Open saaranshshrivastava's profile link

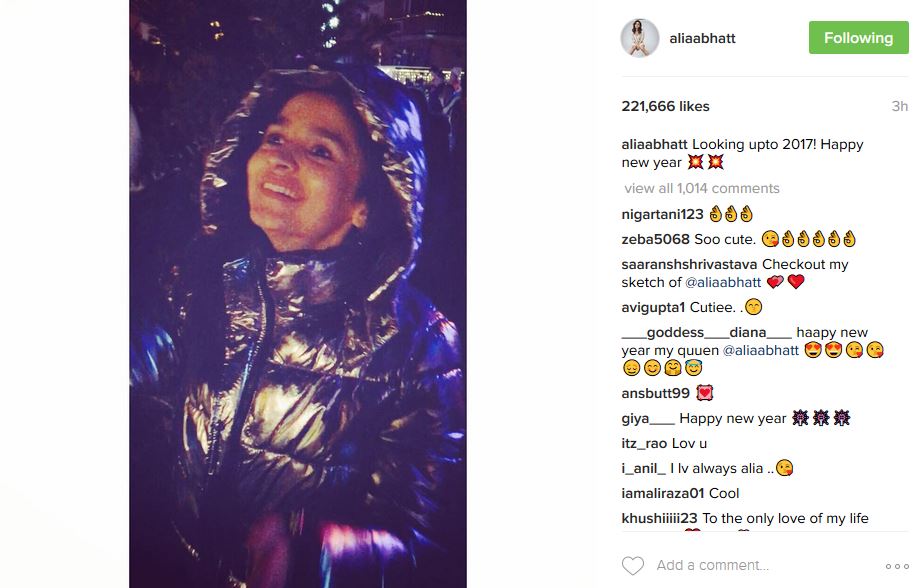[689, 264]
